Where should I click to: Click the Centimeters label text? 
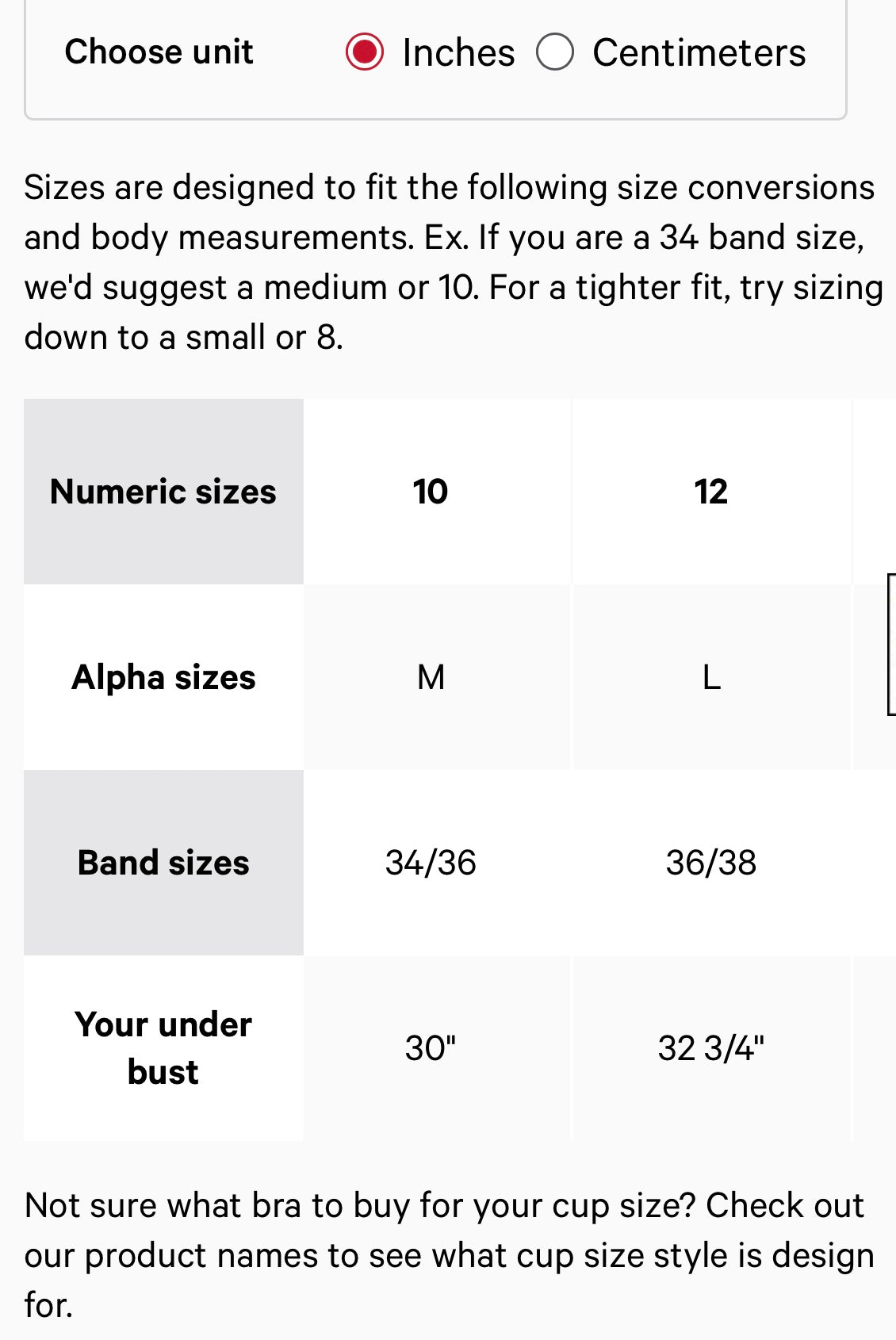point(699,53)
